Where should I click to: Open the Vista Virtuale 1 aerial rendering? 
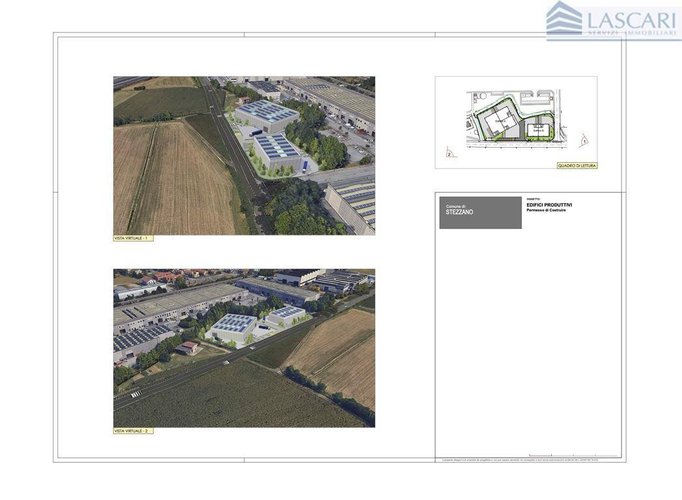click(x=244, y=155)
